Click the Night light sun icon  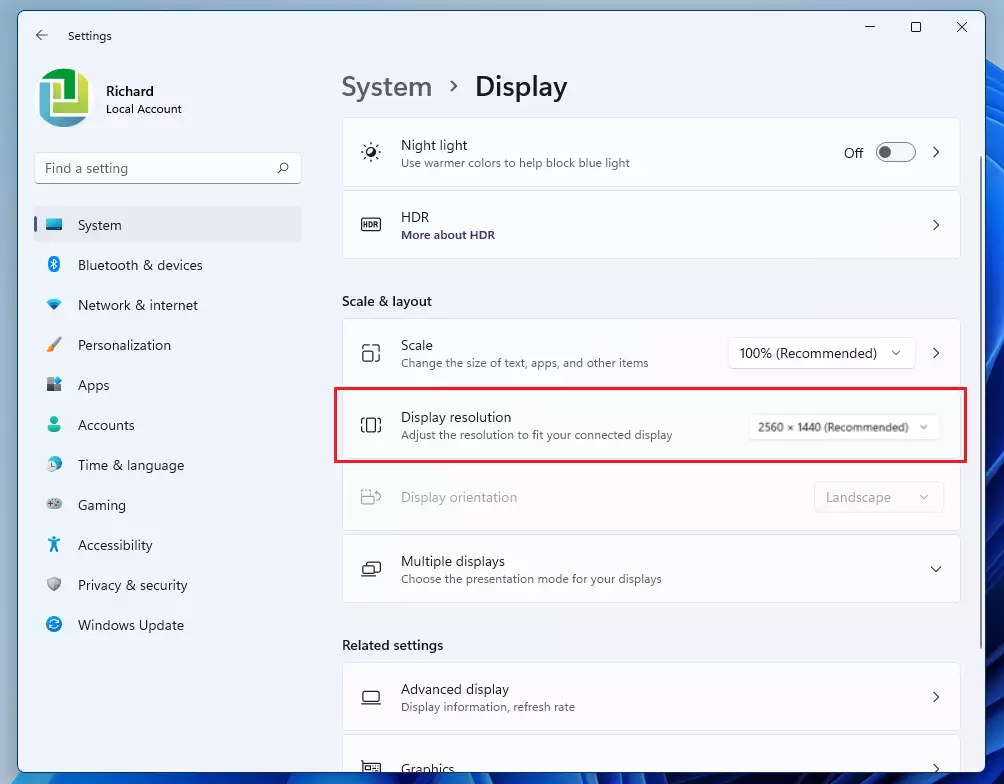pos(371,152)
